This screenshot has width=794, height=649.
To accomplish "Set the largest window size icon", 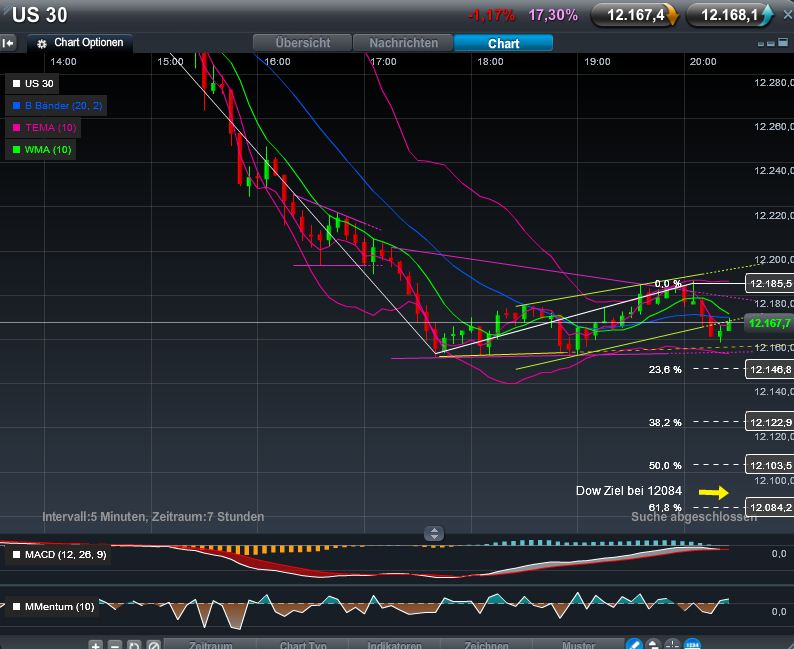I will [x=783, y=43].
